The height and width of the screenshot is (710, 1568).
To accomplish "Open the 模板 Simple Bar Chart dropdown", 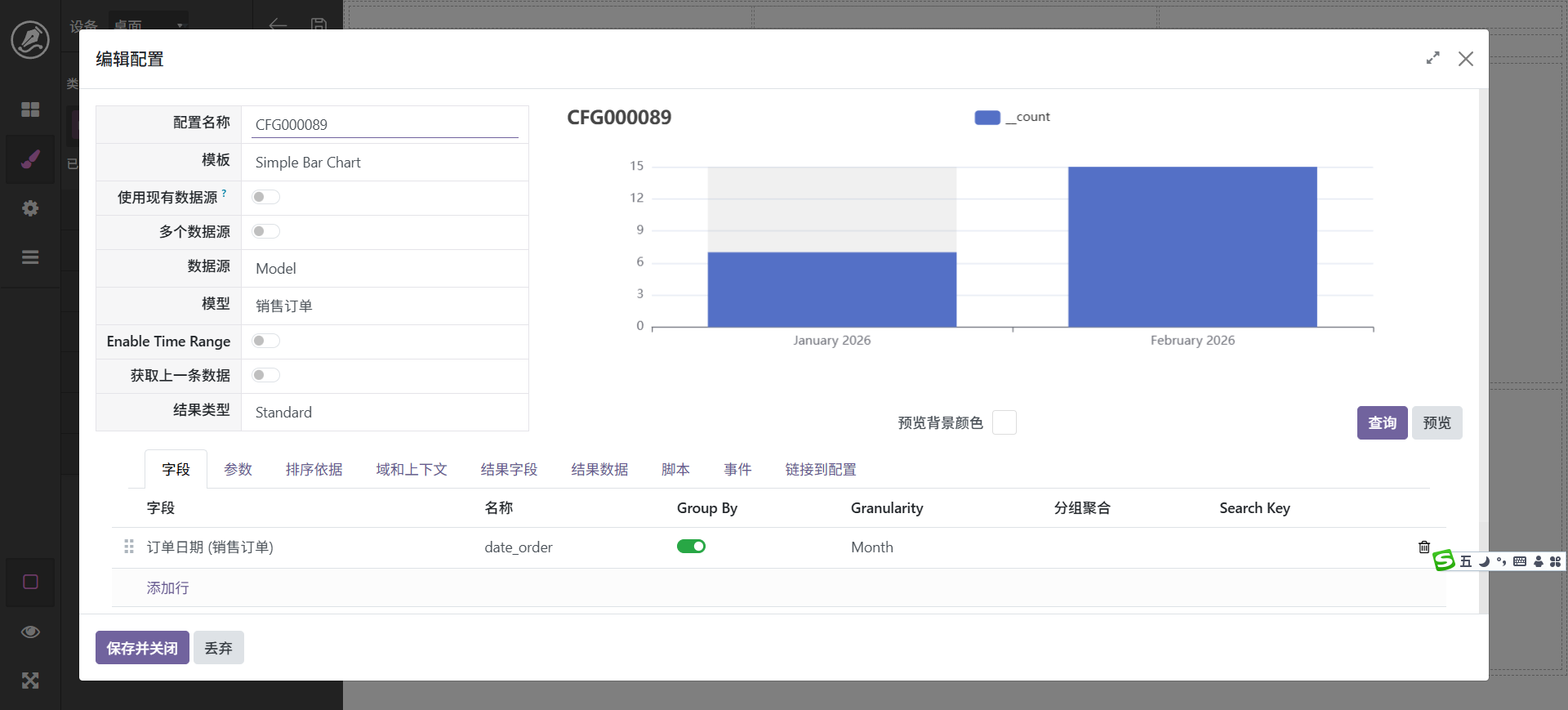I will [384, 163].
